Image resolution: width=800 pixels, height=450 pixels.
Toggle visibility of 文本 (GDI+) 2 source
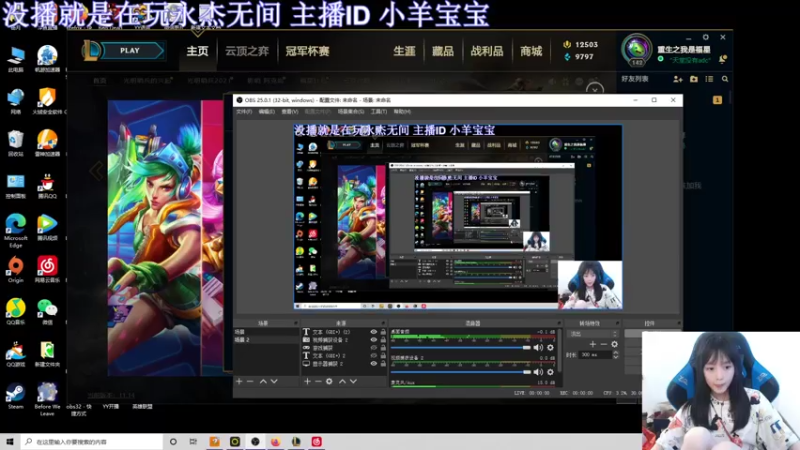click(x=373, y=356)
